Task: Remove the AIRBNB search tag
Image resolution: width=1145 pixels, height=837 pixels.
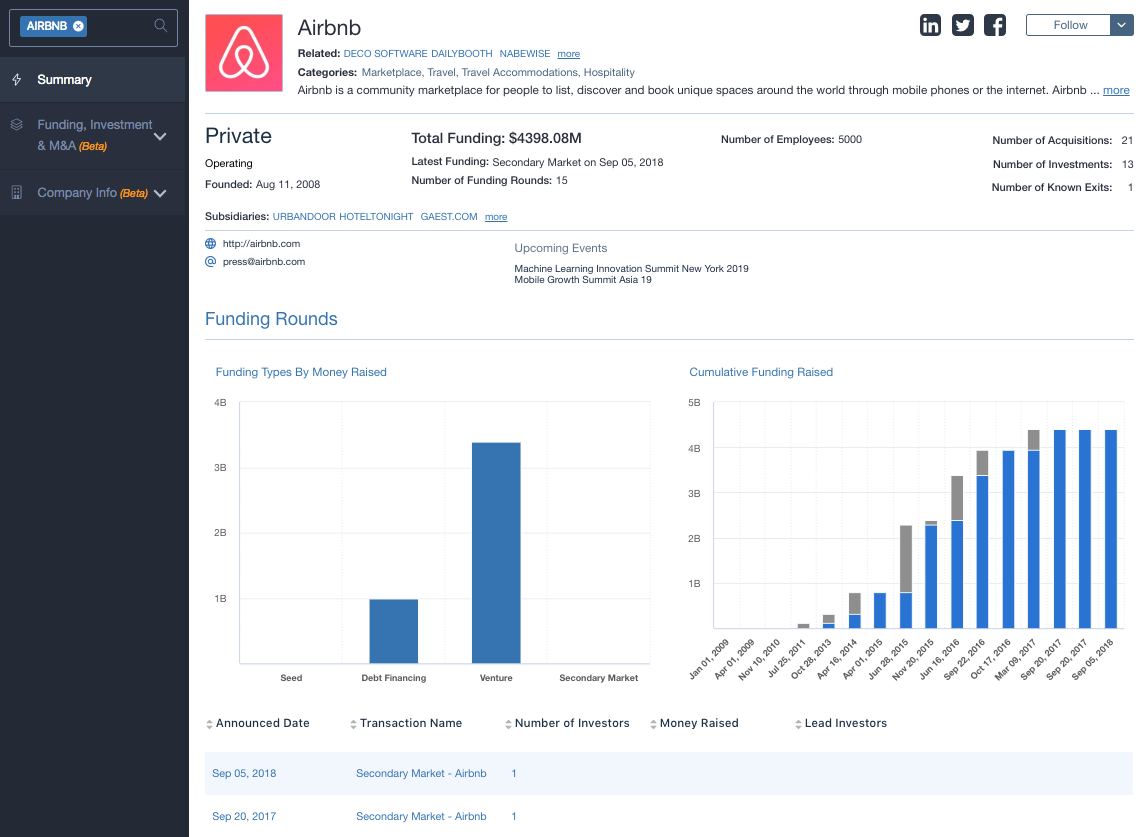Action: (x=78, y=26)
